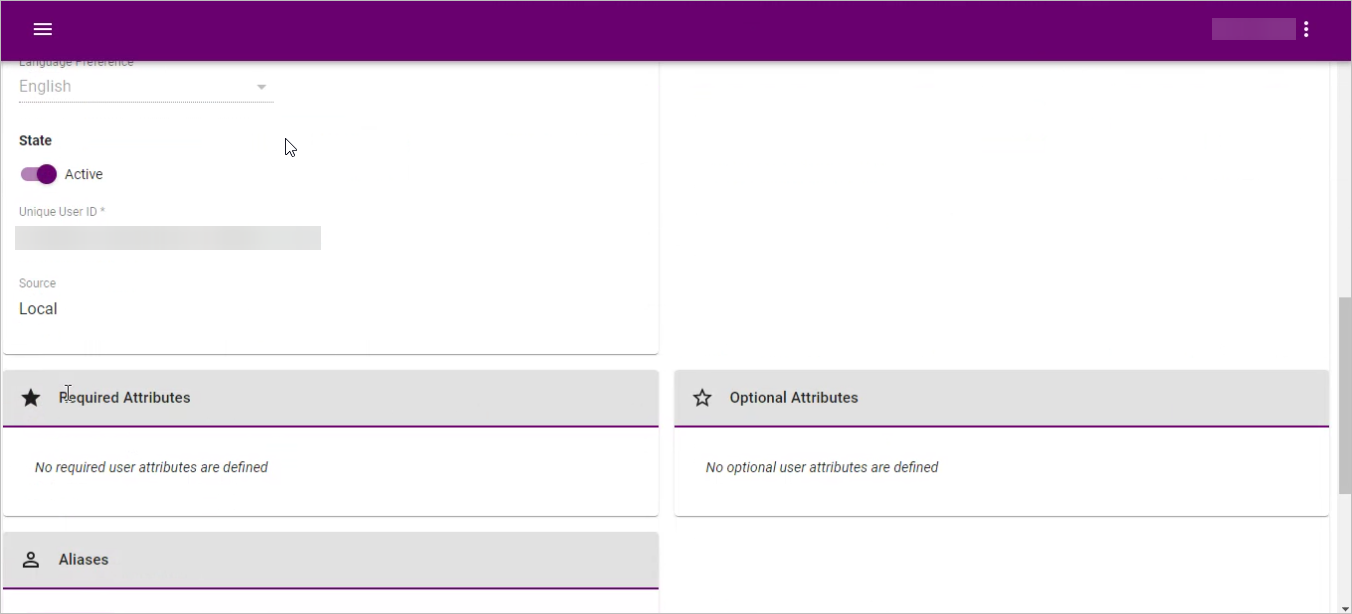Click the outlined star icon for Optional Attributes
The height and width of the screenshot is (614, 1352).
click(702, 398)
